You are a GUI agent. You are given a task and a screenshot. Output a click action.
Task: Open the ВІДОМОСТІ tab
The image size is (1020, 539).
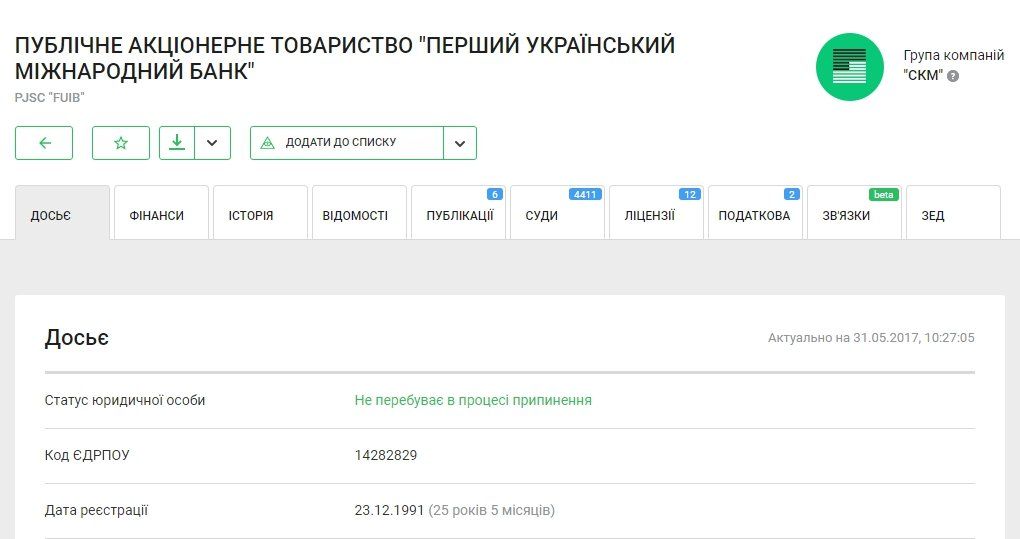point(359,213)
